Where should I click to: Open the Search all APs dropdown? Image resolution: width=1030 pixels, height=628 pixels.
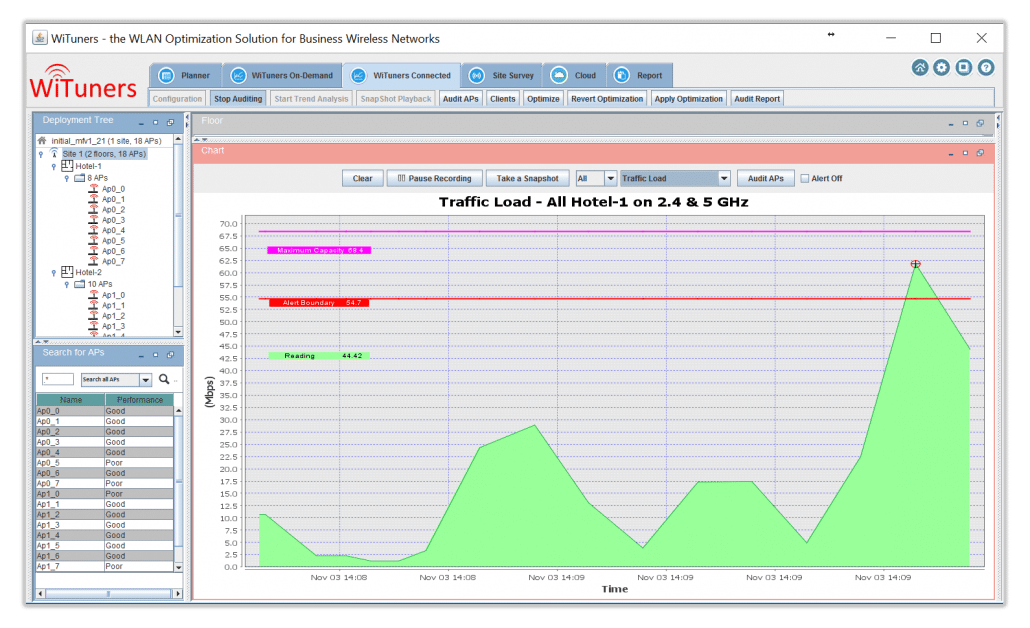click(x=146, y=380)
